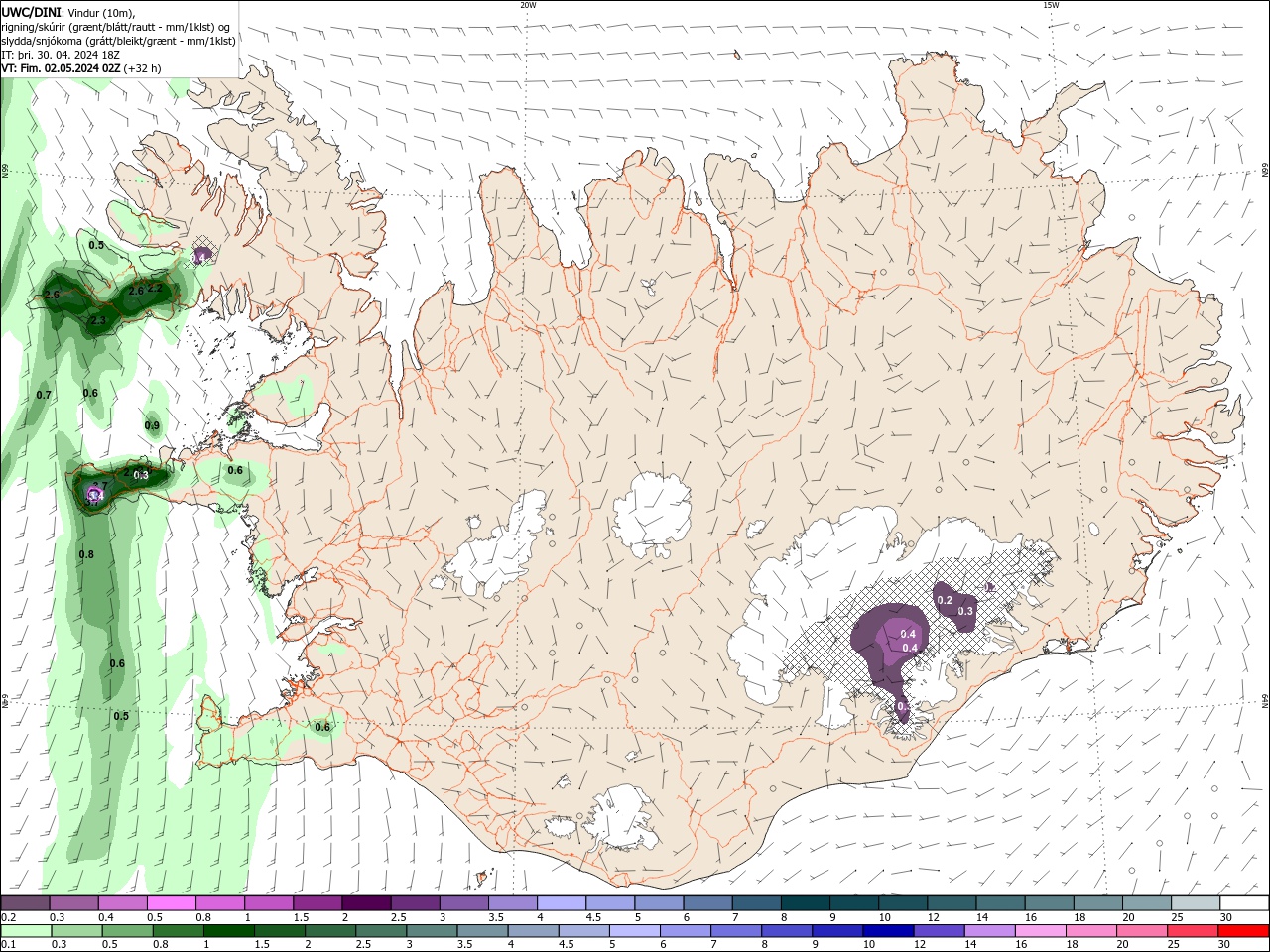
Task: Click the '15W' longitude label
Action: [x=1051, y=5]
